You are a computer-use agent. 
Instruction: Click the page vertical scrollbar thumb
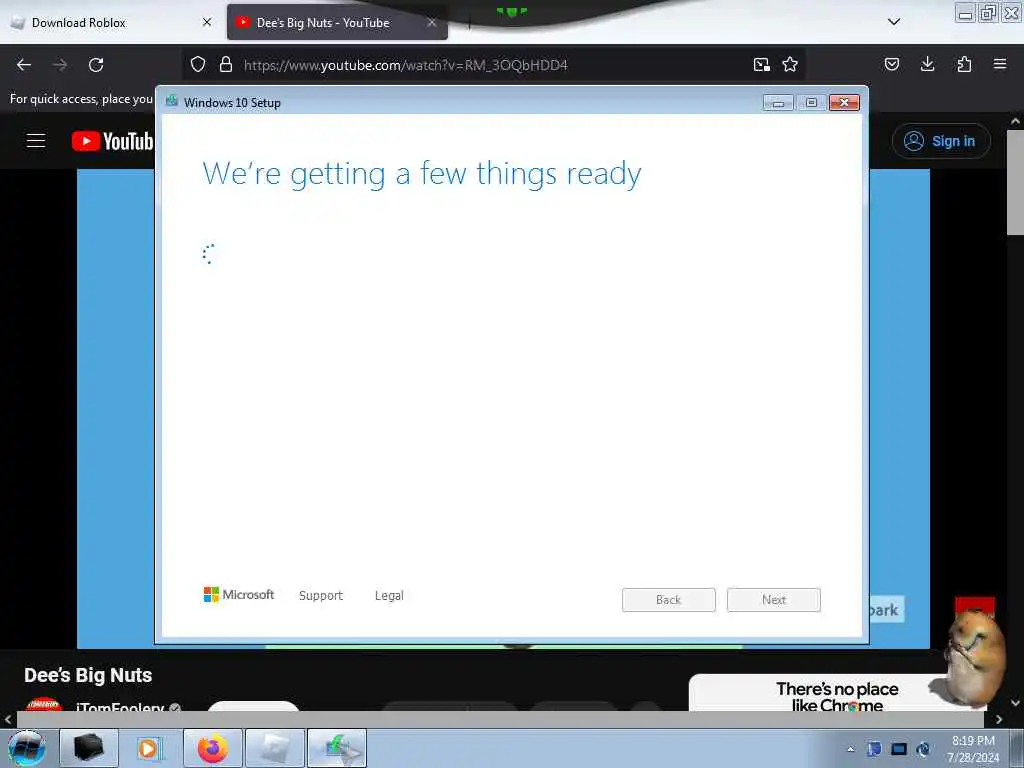1015,182
